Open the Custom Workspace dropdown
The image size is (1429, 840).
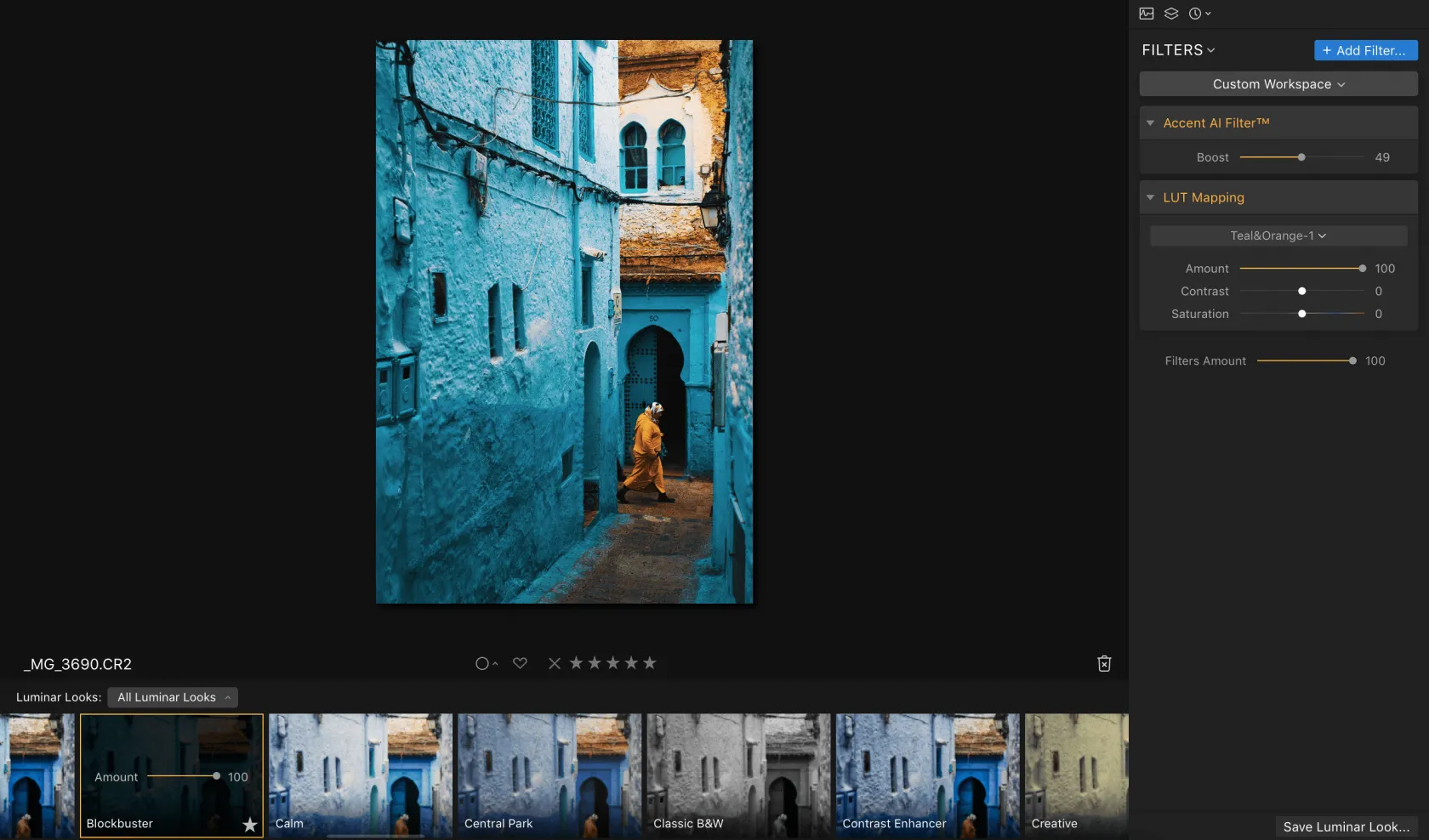coord(1278,84)
